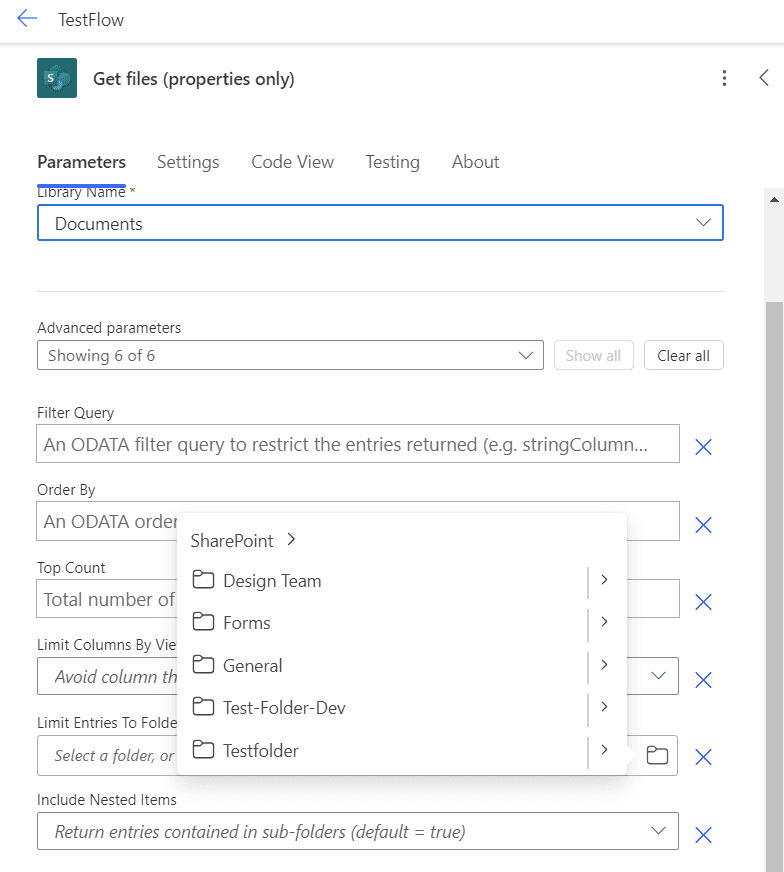
Task: Click the Testfolder folder icon
Action: (x=203, y=750)
